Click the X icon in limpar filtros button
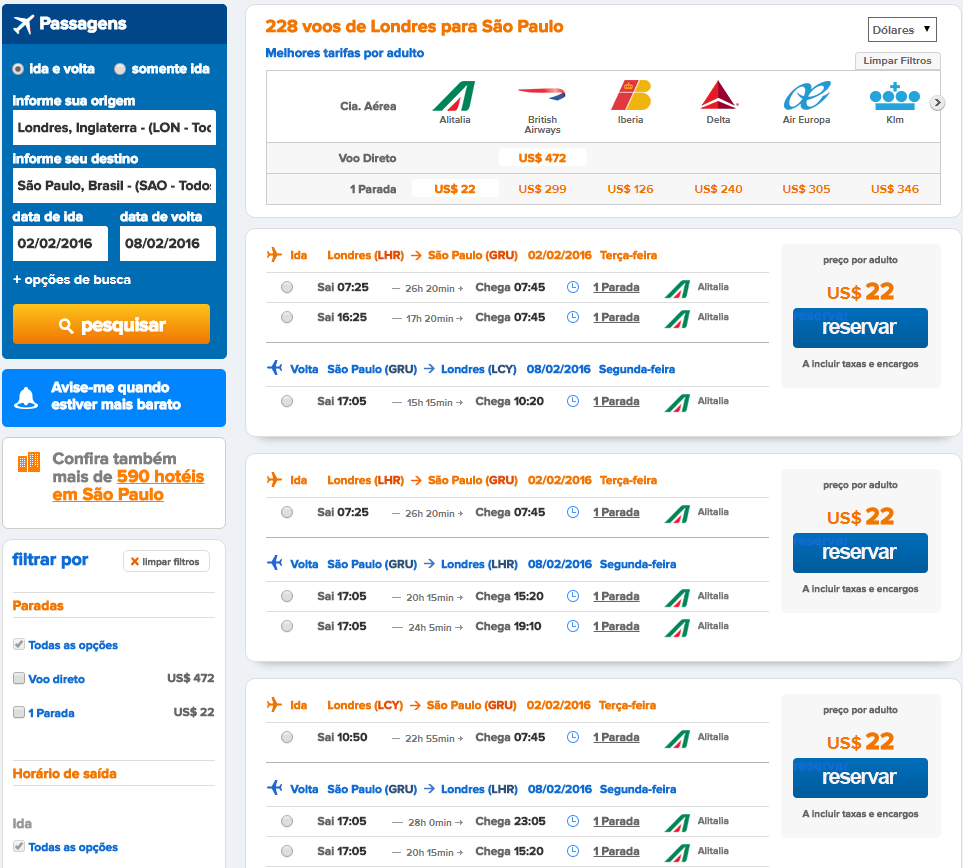963x868 pixels. (135, 561)
